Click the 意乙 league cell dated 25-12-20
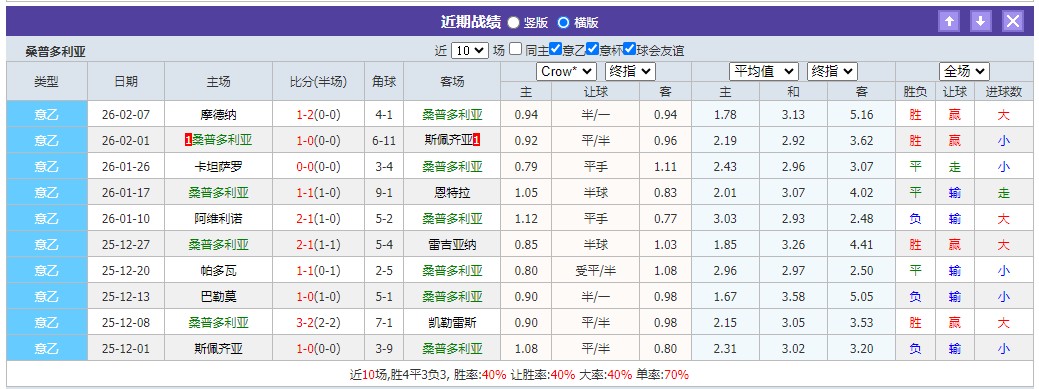The width and height of the screenshot is (1039, 389). [x=46, y=270]
